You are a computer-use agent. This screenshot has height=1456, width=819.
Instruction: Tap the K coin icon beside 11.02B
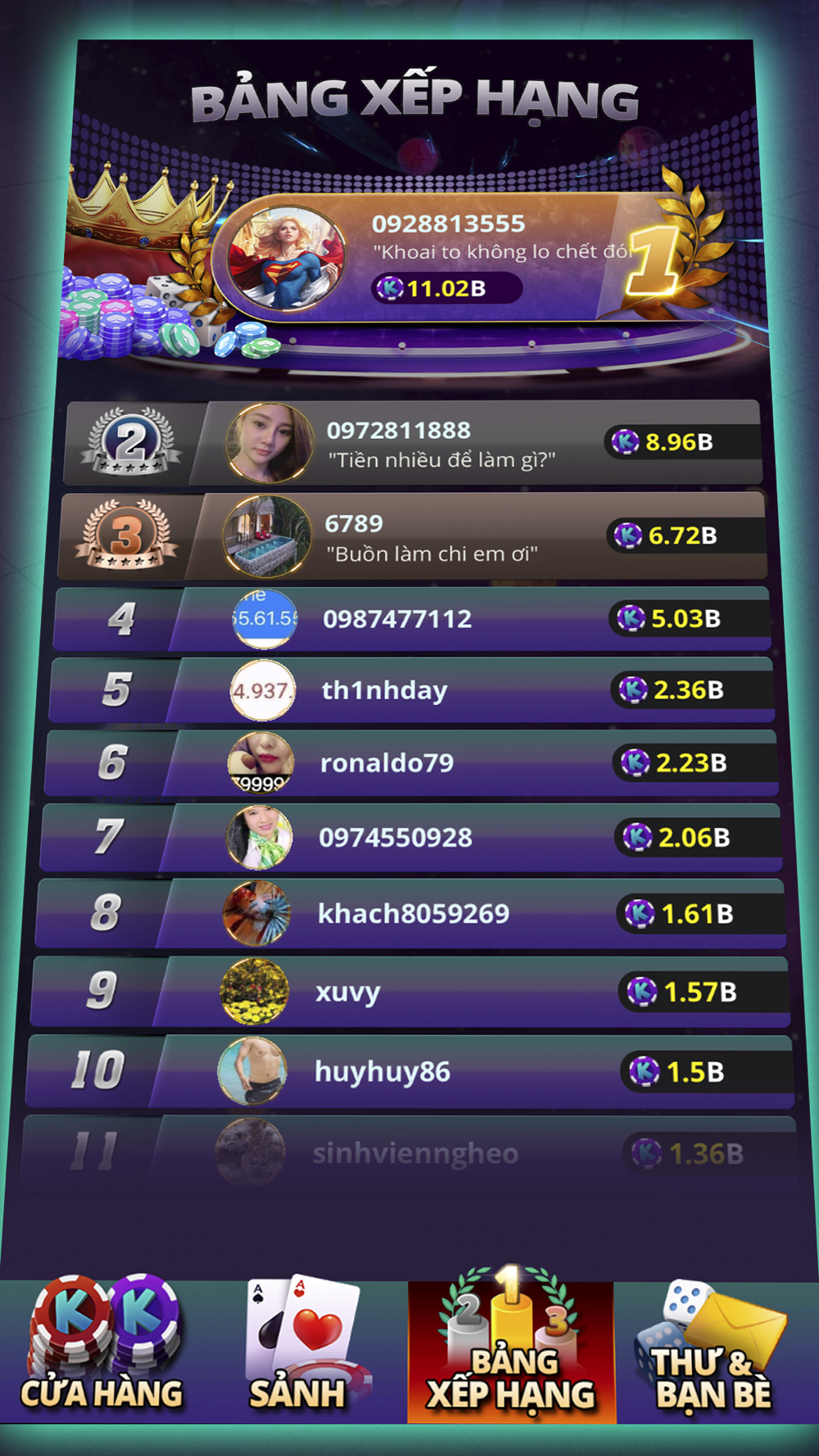click(x=391, y=288)
